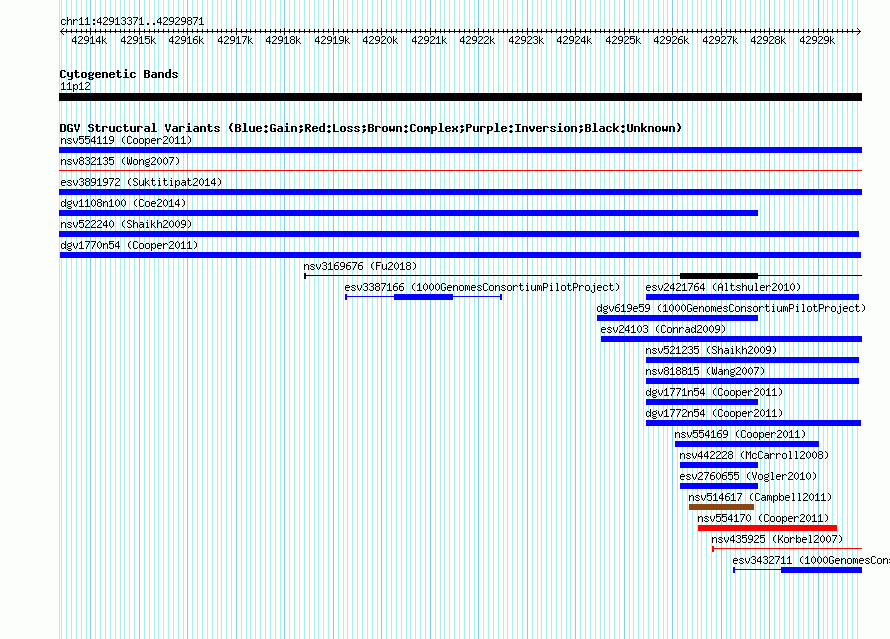Screen dimensions: 890x639
Task: Open dgv1108n100 (Coe2014) entry
Action: (123, 203)
